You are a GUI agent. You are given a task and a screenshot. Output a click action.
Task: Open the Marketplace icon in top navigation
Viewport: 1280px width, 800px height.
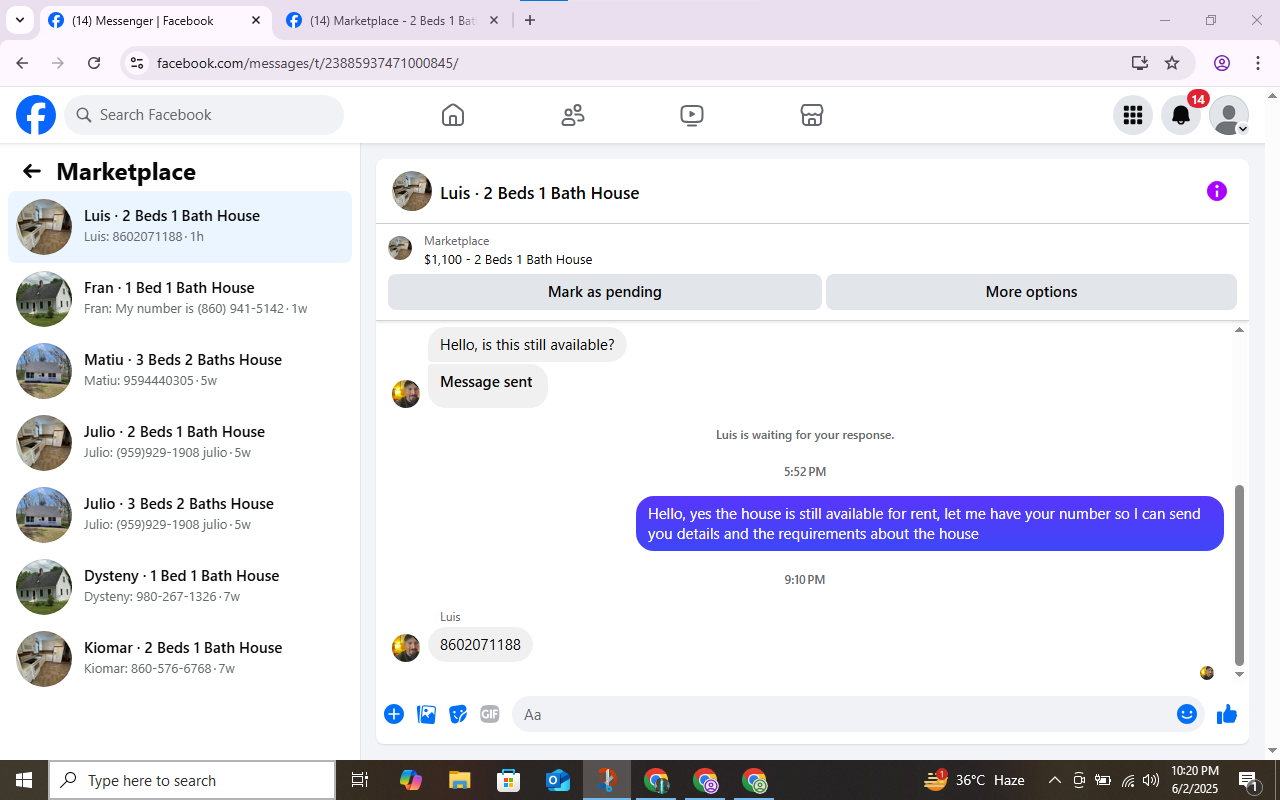coord(812,115)
